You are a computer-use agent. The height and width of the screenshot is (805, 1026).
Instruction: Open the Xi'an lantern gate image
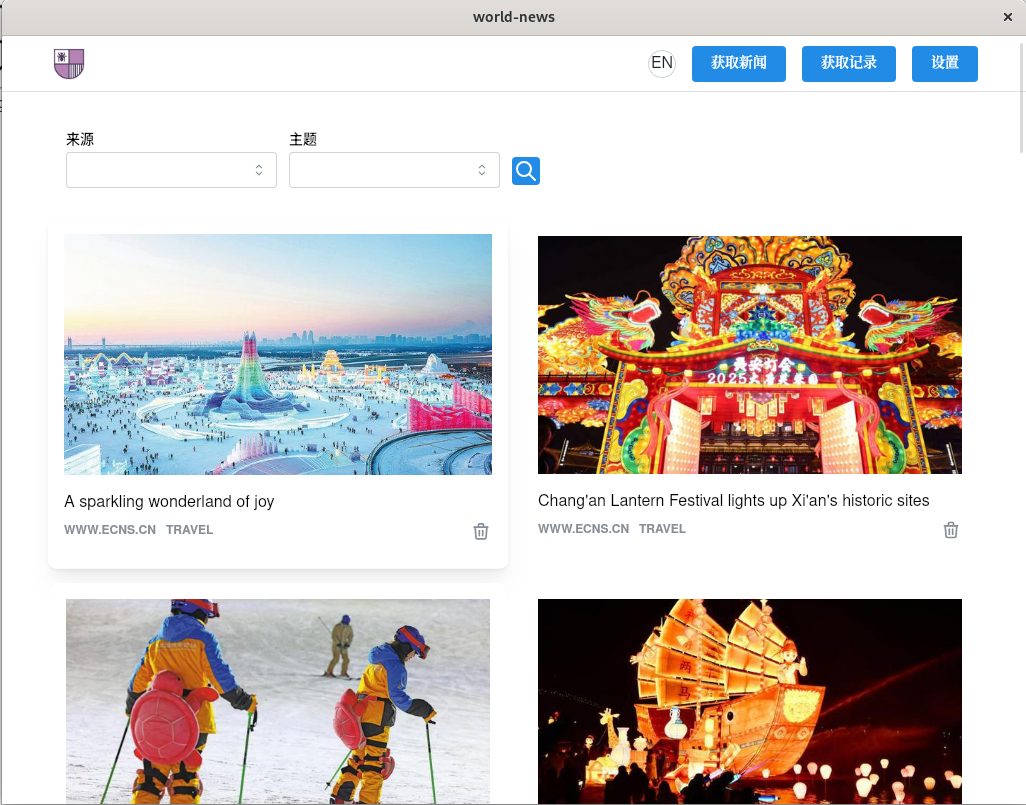[750, 355]
